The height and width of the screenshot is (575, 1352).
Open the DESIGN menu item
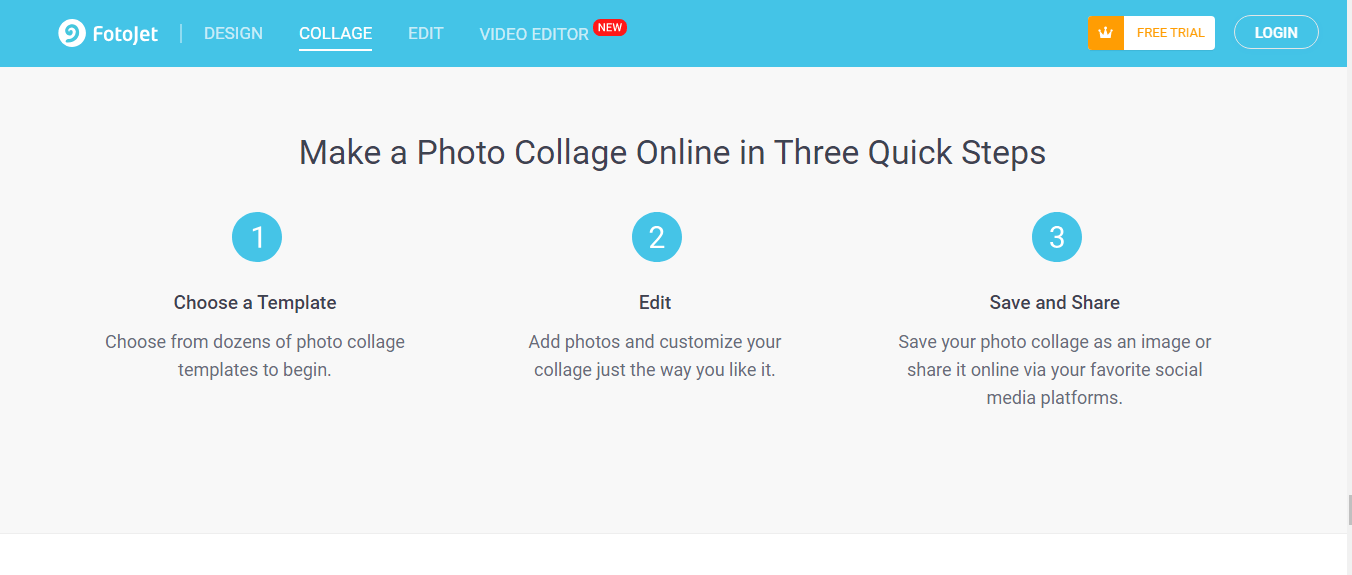pyautogui.click(x=233, y=33)
